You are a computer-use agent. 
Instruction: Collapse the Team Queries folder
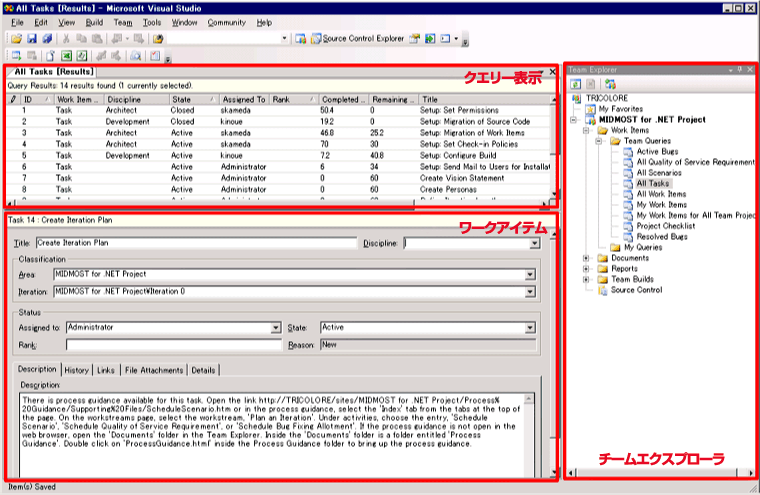pos(599,141)
